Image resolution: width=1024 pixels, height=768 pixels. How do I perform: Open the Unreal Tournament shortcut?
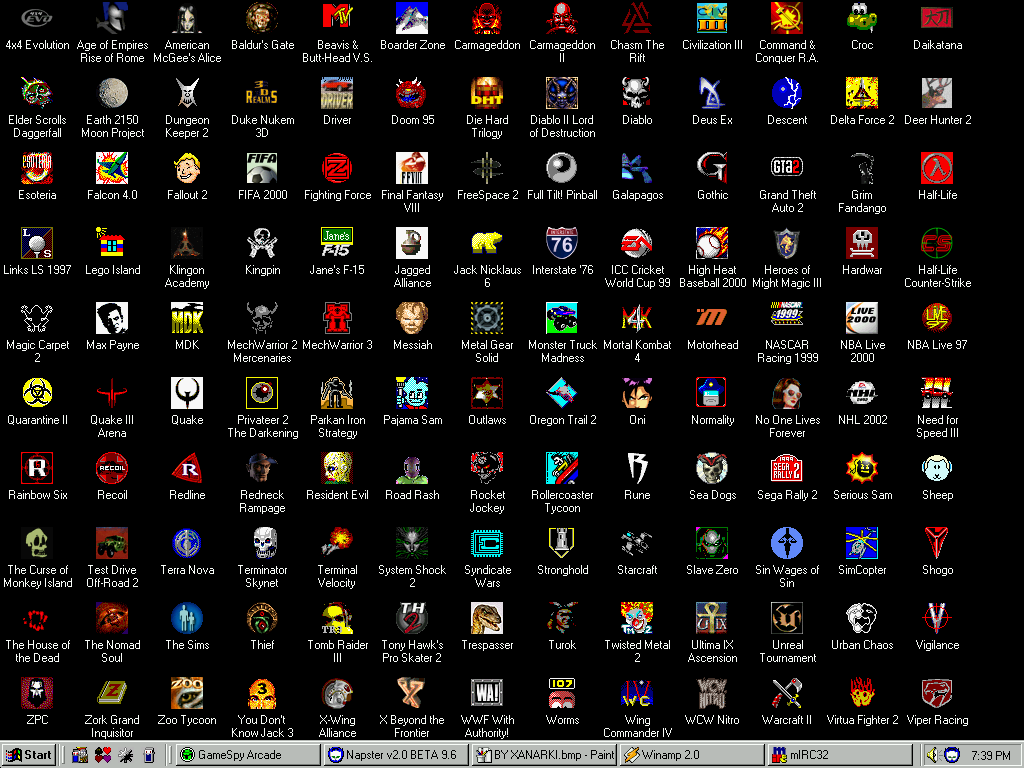click(787, 618)
